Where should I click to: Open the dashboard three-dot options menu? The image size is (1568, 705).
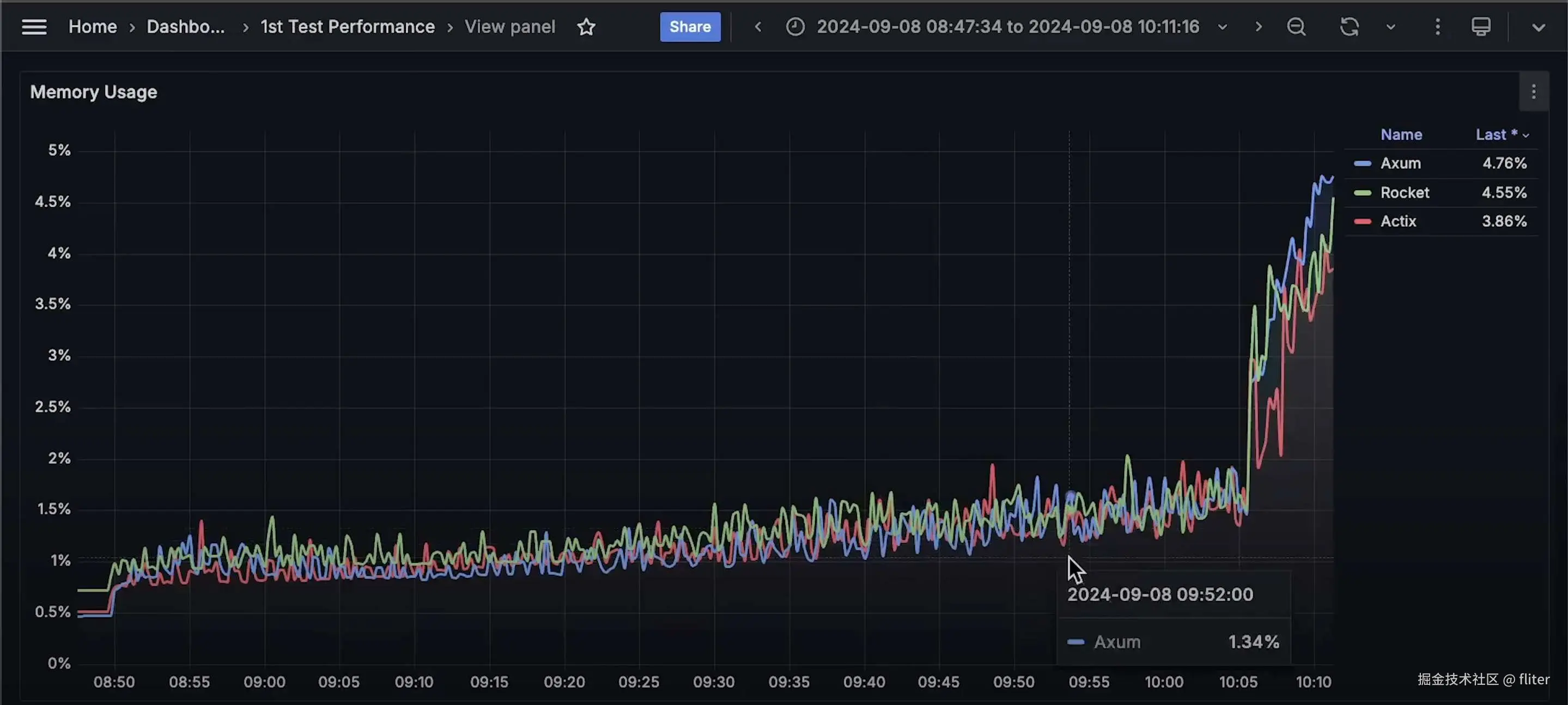pos(1437,27)
